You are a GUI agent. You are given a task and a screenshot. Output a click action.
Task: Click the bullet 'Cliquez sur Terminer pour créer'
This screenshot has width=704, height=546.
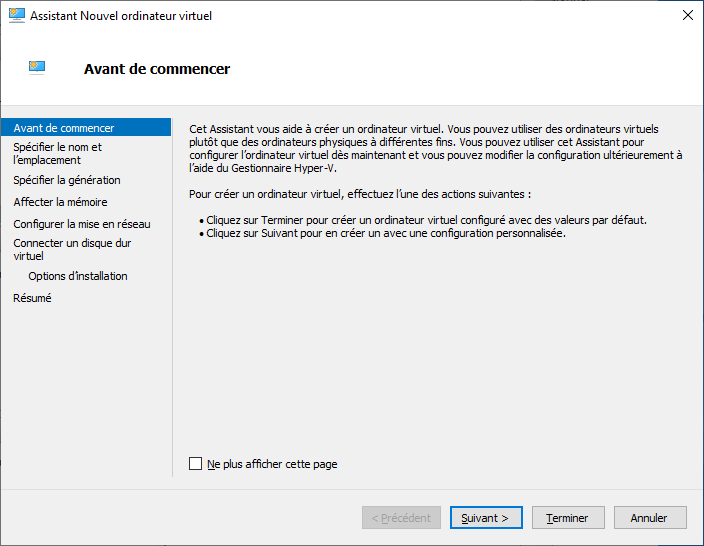point(426,220)
